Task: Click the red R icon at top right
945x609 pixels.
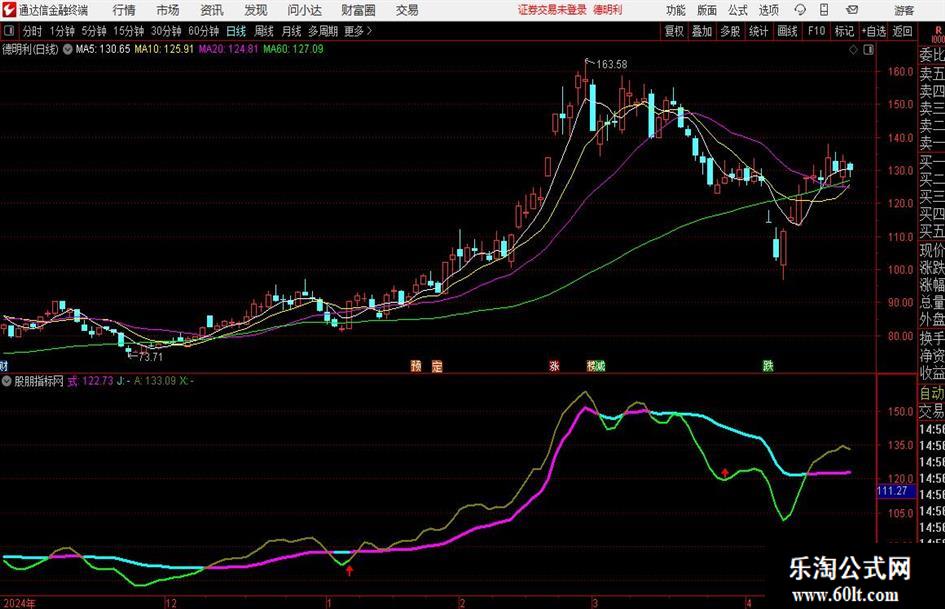Action: 938,30
